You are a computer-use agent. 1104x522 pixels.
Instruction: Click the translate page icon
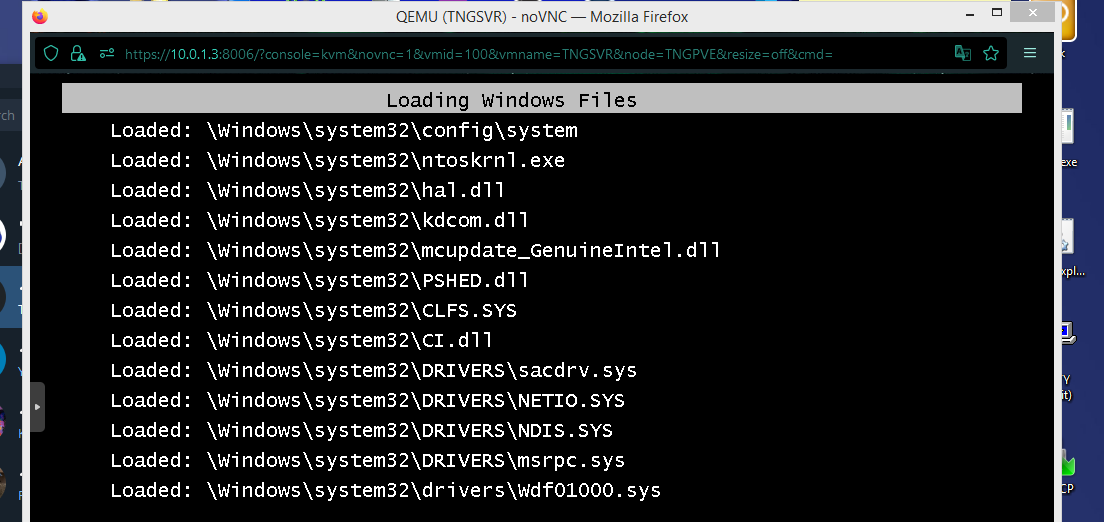pos(962,54)
